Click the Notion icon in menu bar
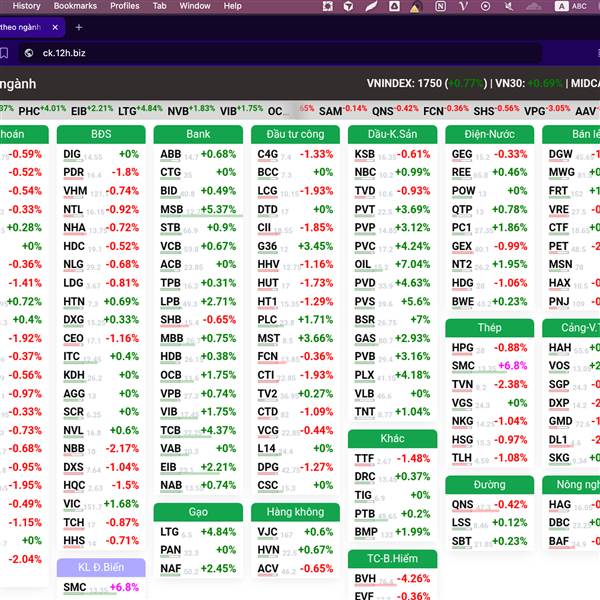Viewport: 600px width, 600px height. click(440, 6)
